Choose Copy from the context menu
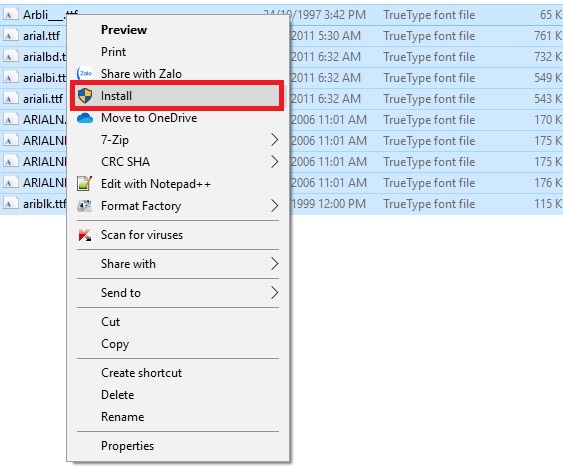The image size is (563, 467). coord(115,344)
